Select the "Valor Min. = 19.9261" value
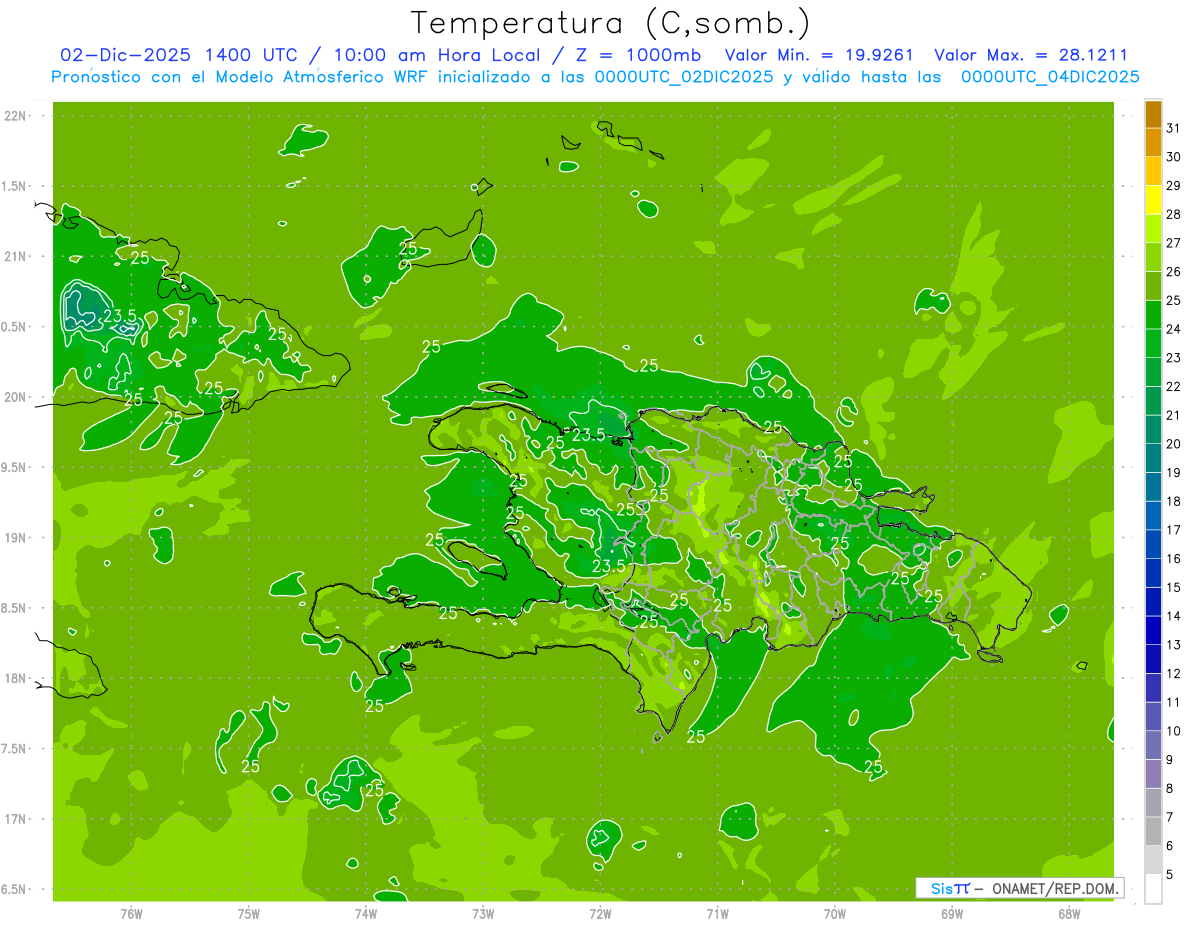 click(818, 55)
